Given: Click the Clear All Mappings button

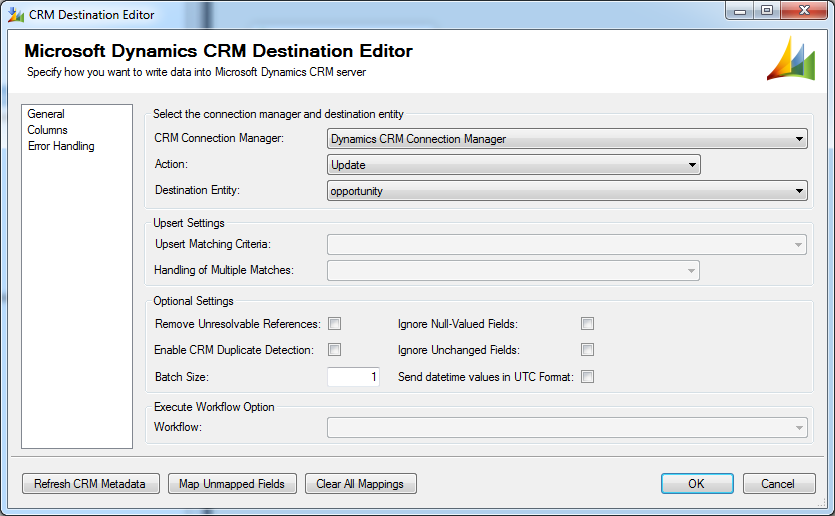Looking at the screenshot, I should (361, 484).
